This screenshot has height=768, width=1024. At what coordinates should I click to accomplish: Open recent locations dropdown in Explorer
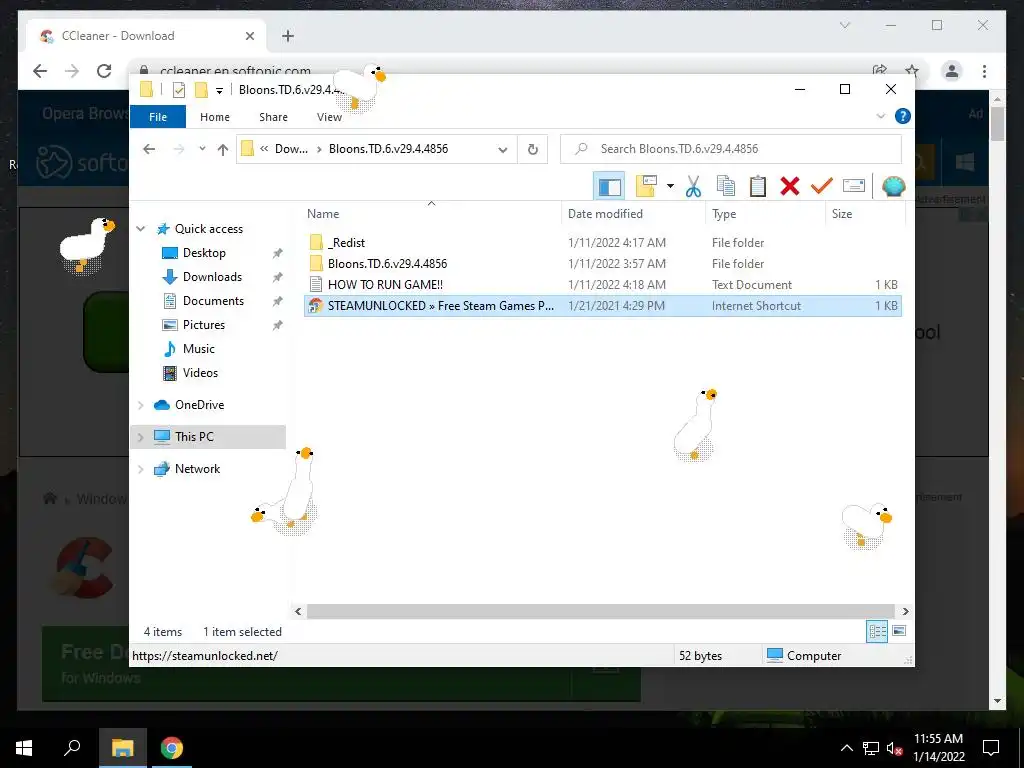coord(202,149)
